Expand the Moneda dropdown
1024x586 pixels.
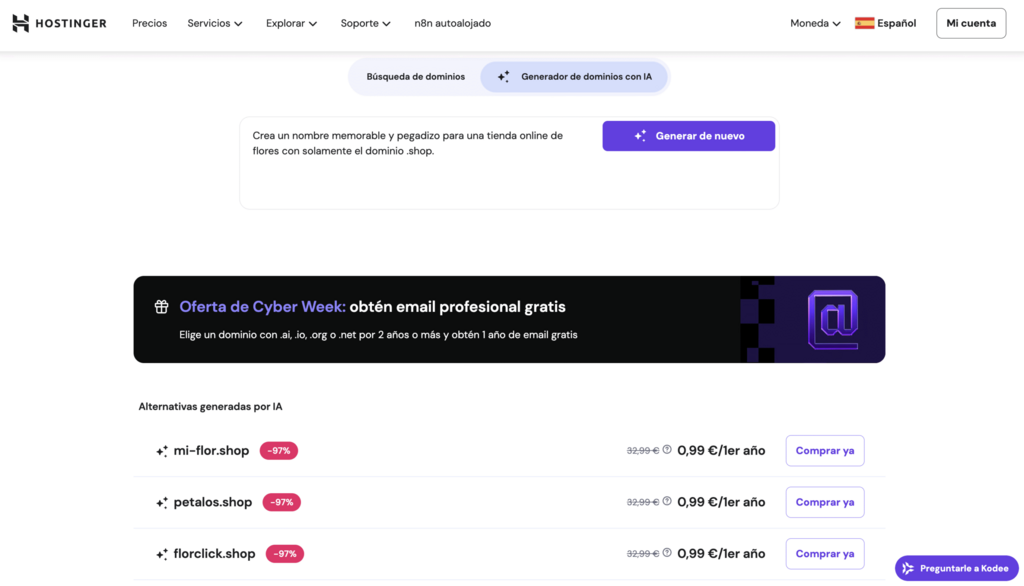click(x=813, y=23)
